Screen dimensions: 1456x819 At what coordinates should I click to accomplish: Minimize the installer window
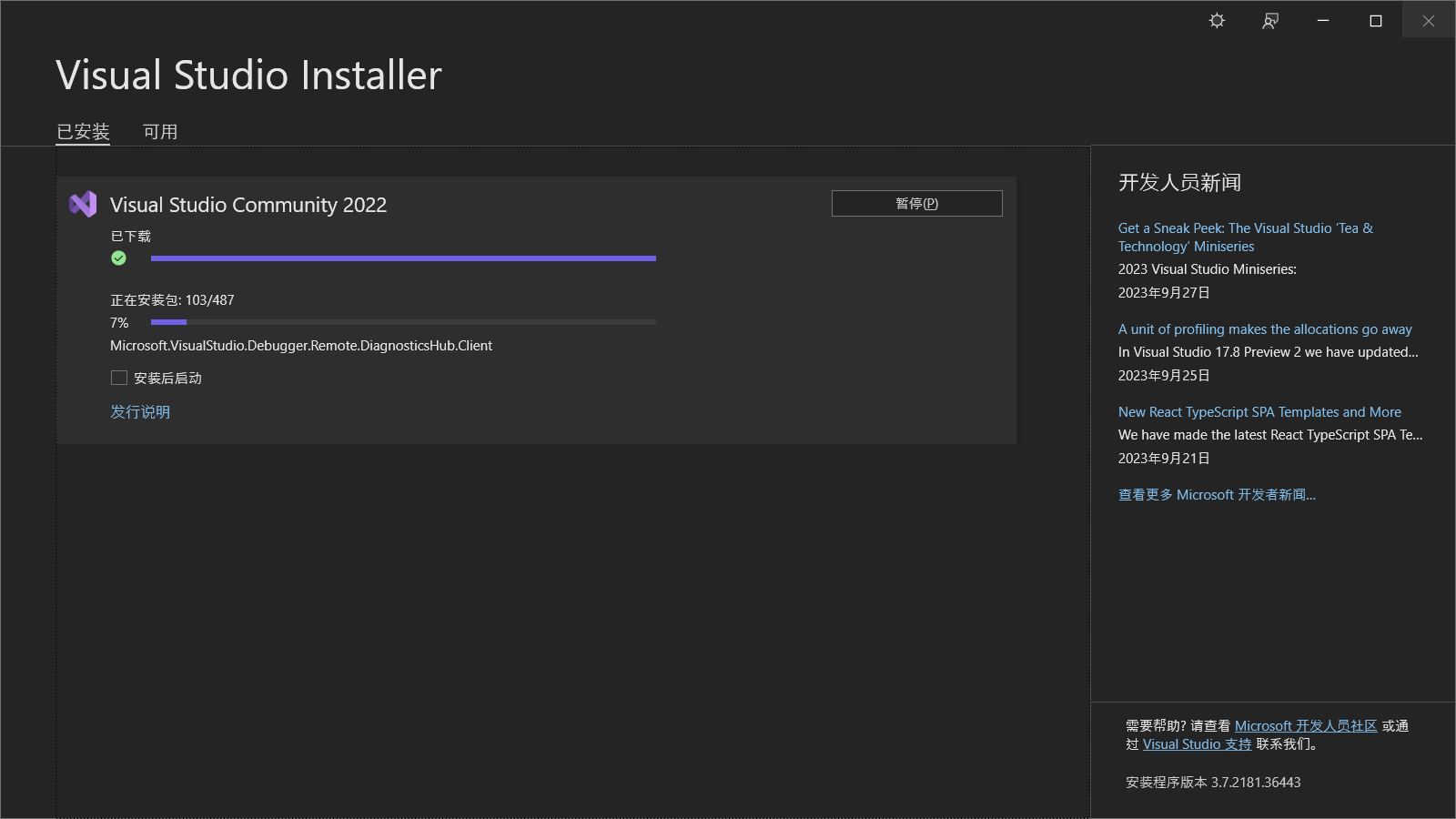tap(1323, 20)
